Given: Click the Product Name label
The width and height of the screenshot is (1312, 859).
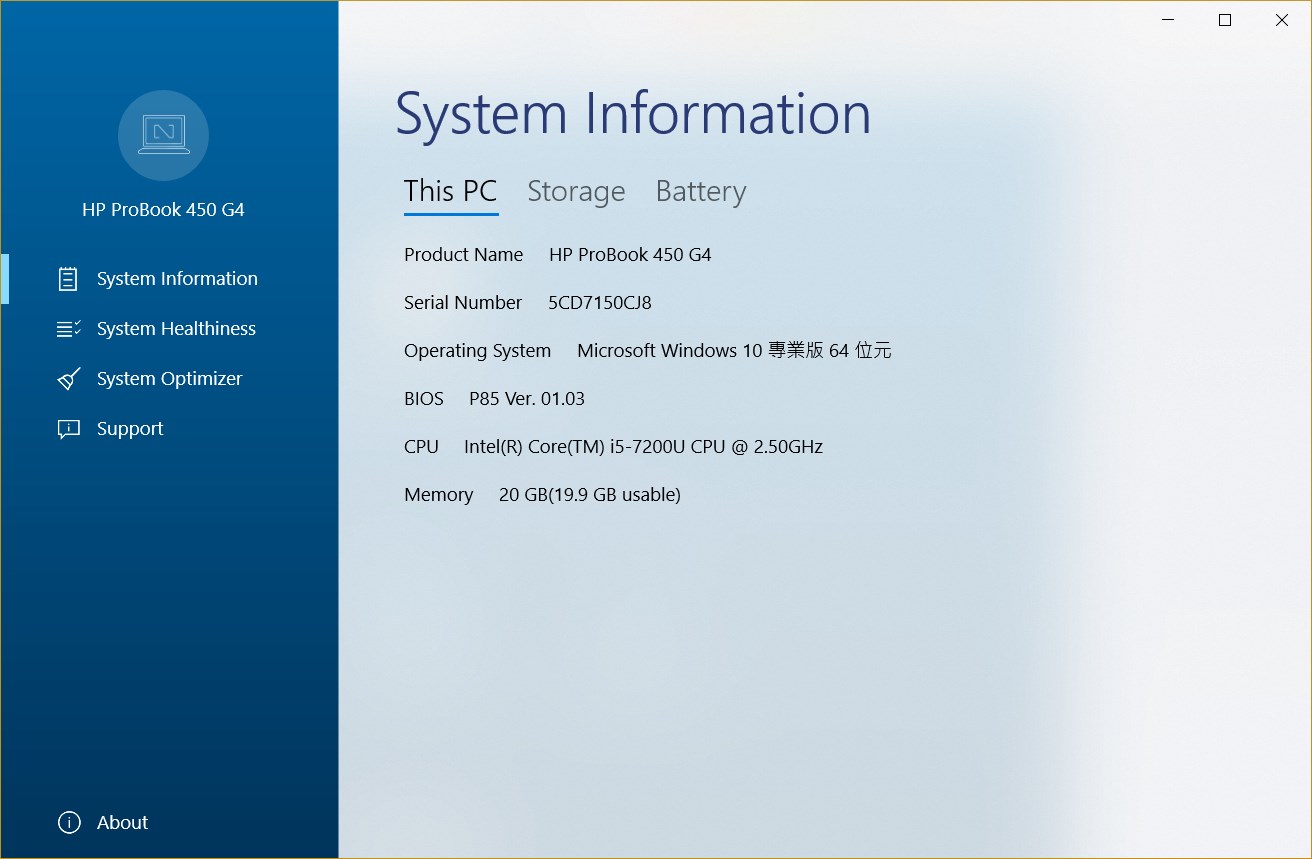Looking at the screenshot, I should [x=464, y=255].
